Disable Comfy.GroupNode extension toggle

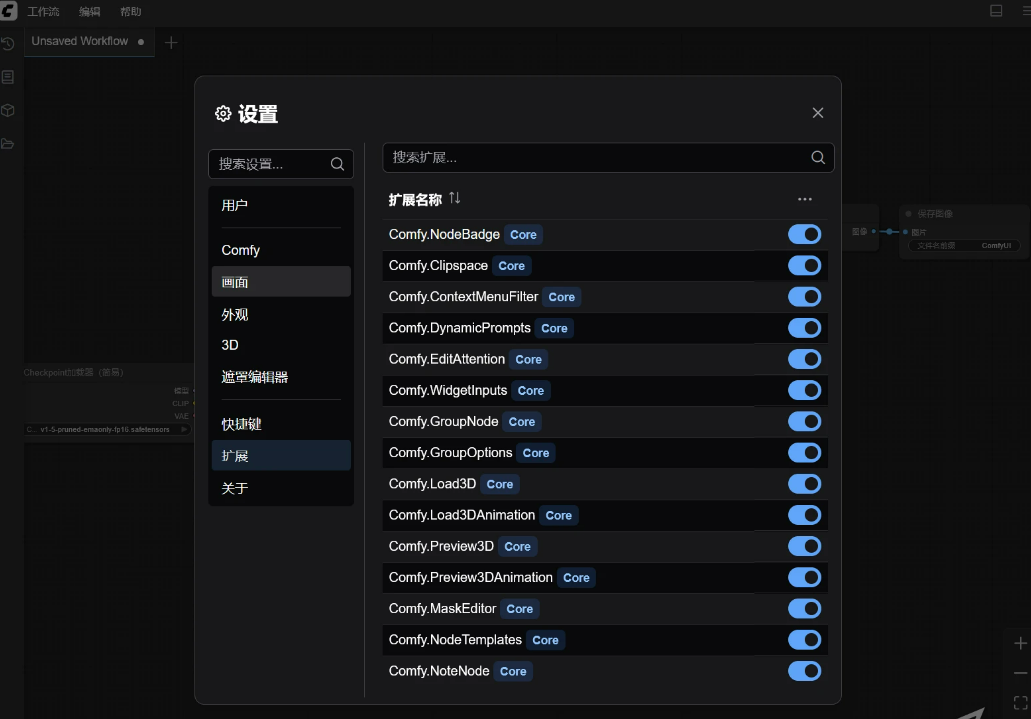click(x=805, y=422)
